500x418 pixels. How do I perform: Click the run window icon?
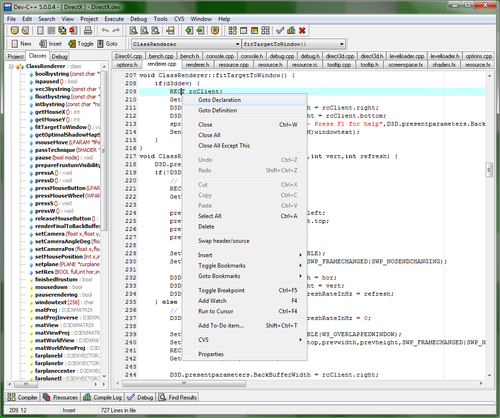(x=244, y=31)
